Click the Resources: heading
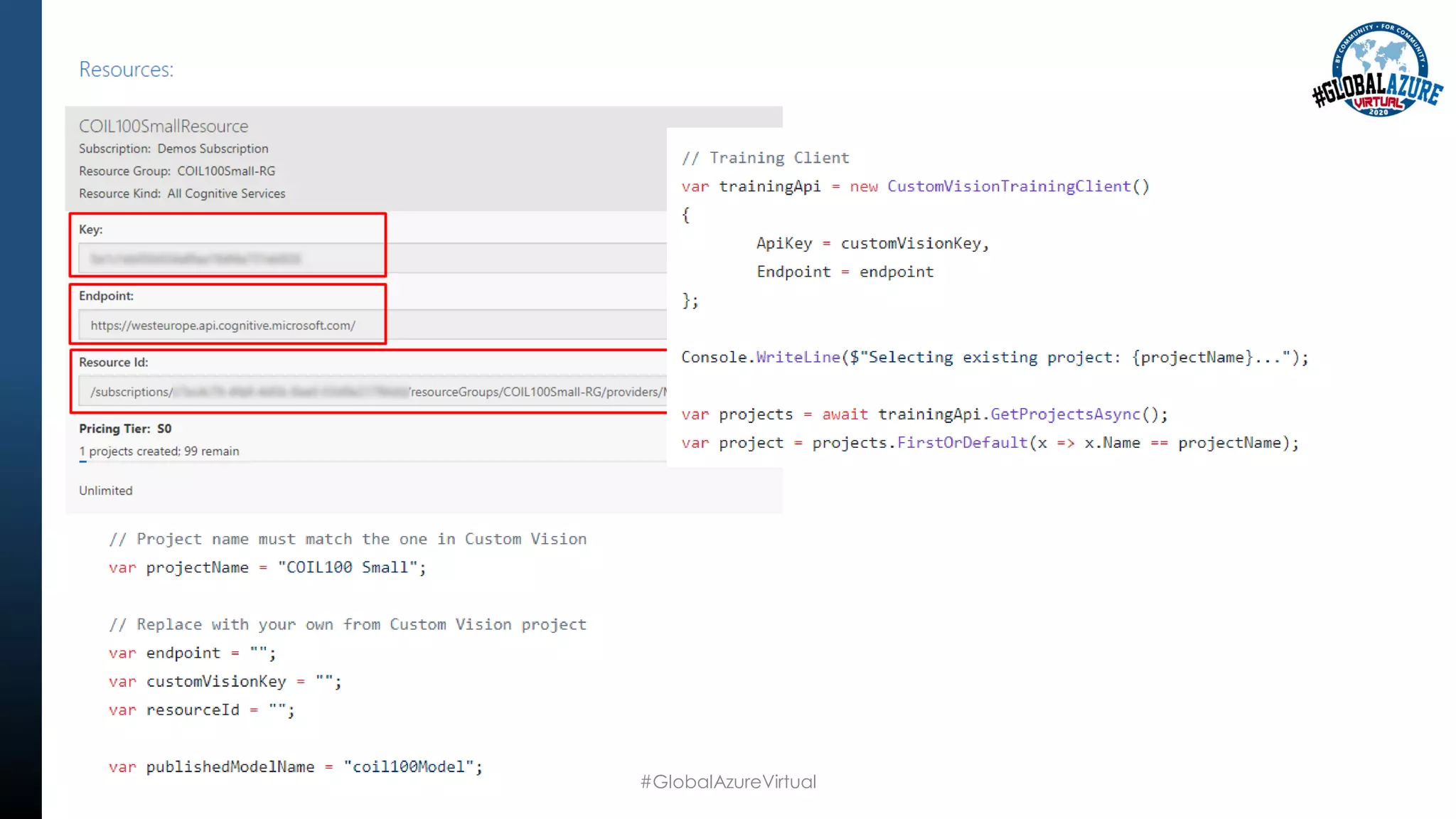This screenshot has height=819, width=1456. [x=126, y=70]
